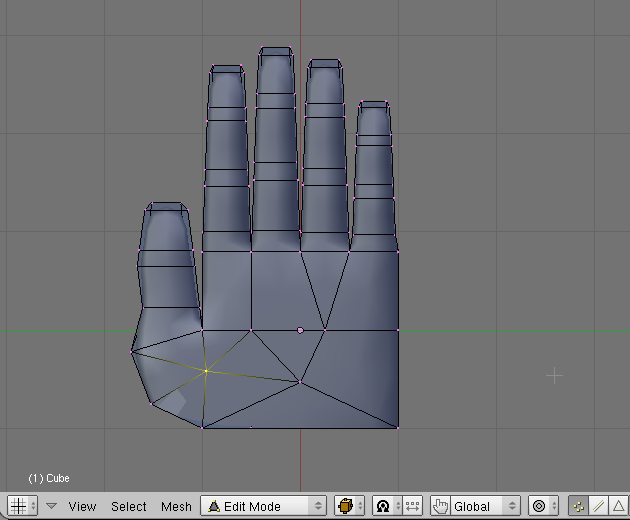Toggle the 3D transform manipulator hand icon
Viewport: 630px width, 520px height.
tap(440, 506)
